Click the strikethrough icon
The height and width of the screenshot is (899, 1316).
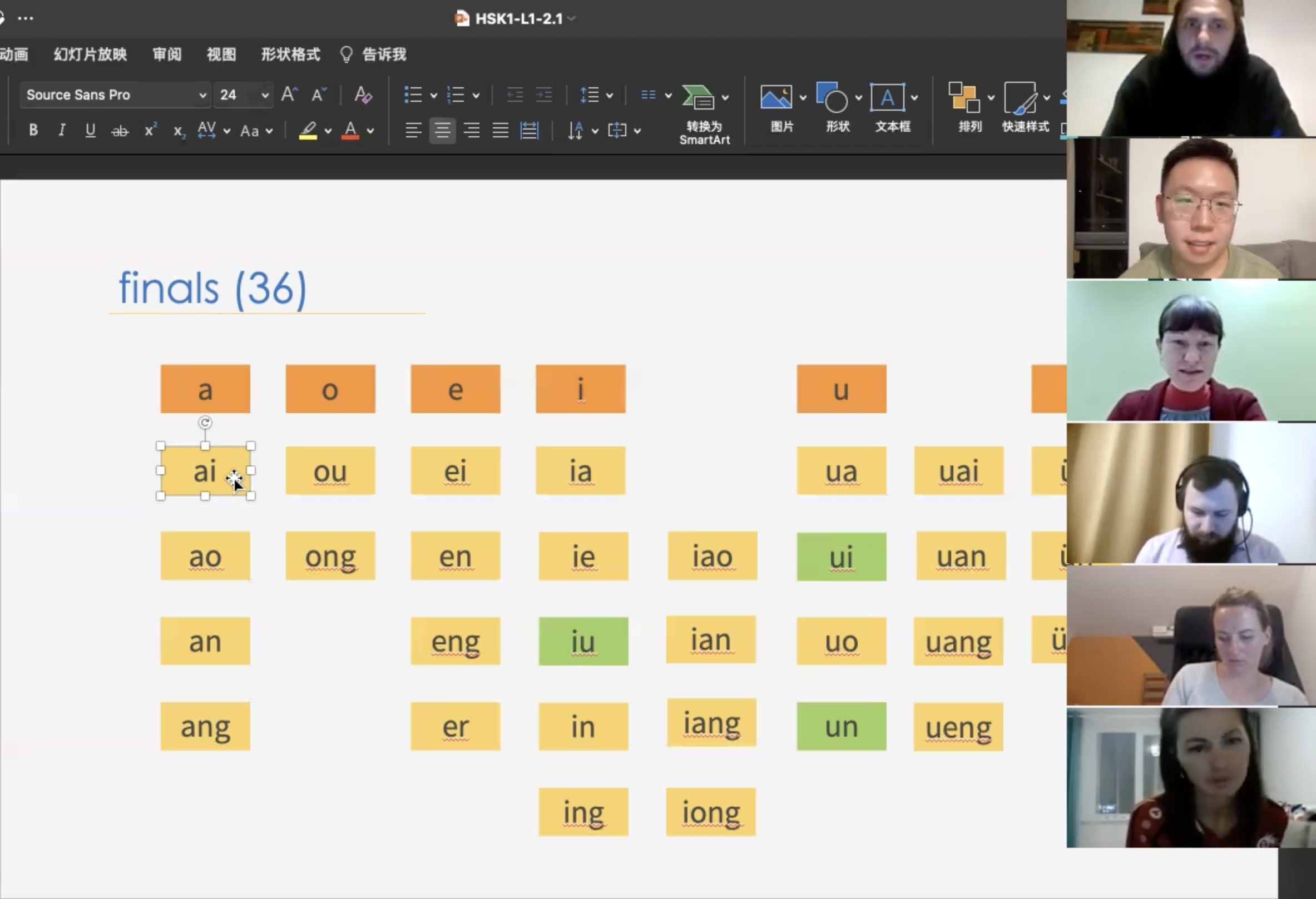(120, 131)
